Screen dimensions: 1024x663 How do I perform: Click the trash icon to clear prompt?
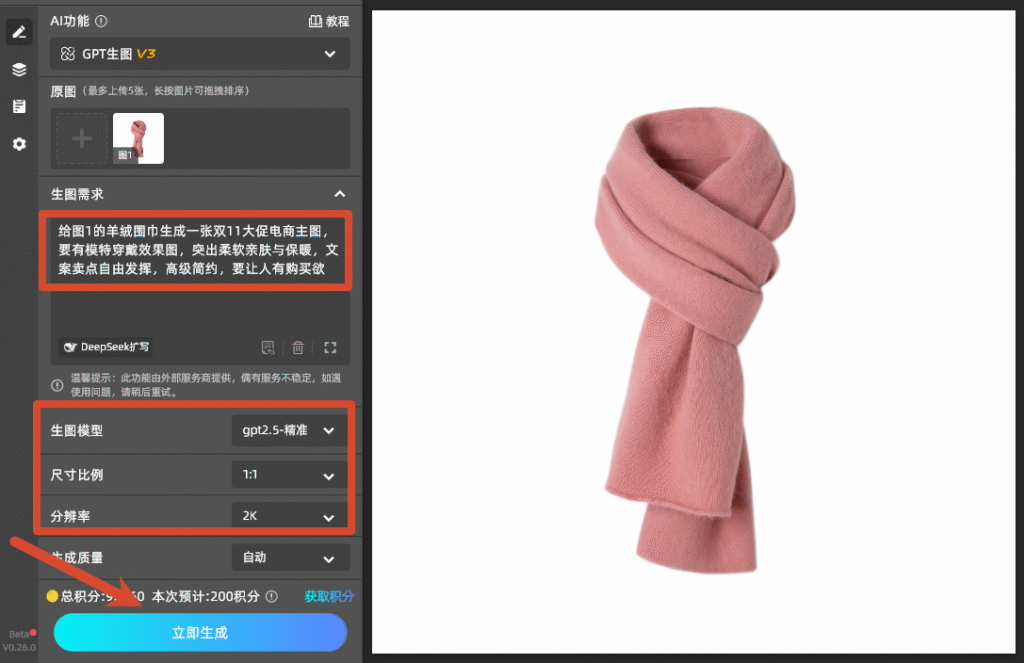[298, 348]
